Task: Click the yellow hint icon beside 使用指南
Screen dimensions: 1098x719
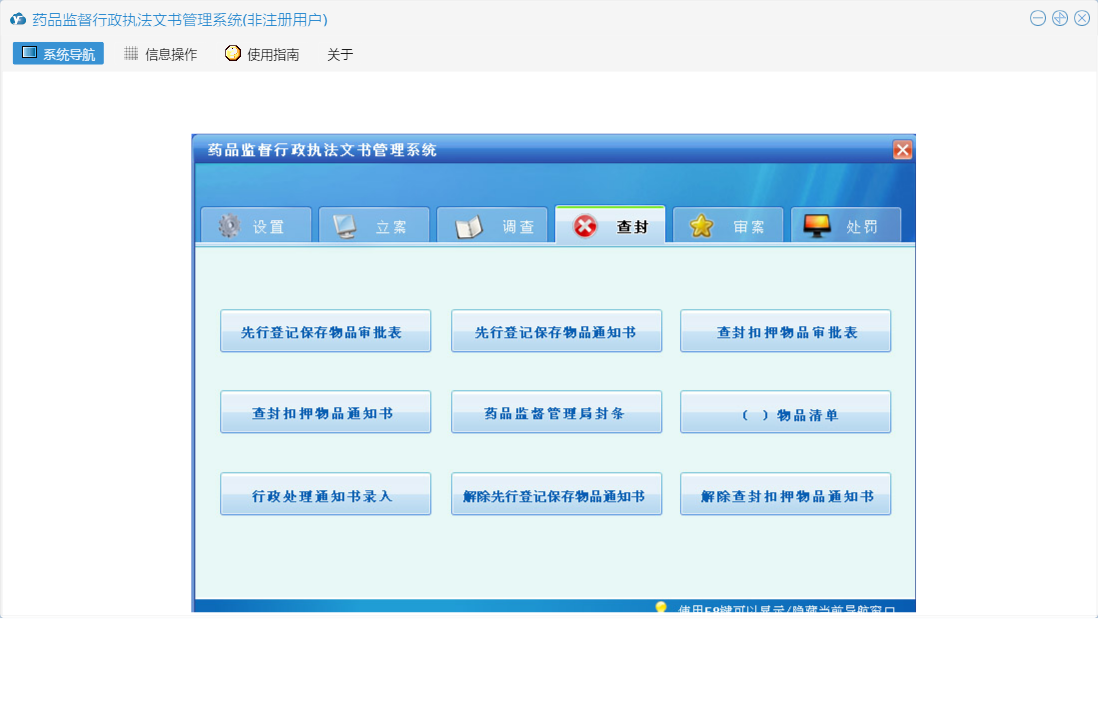Action: coord(232,53)
